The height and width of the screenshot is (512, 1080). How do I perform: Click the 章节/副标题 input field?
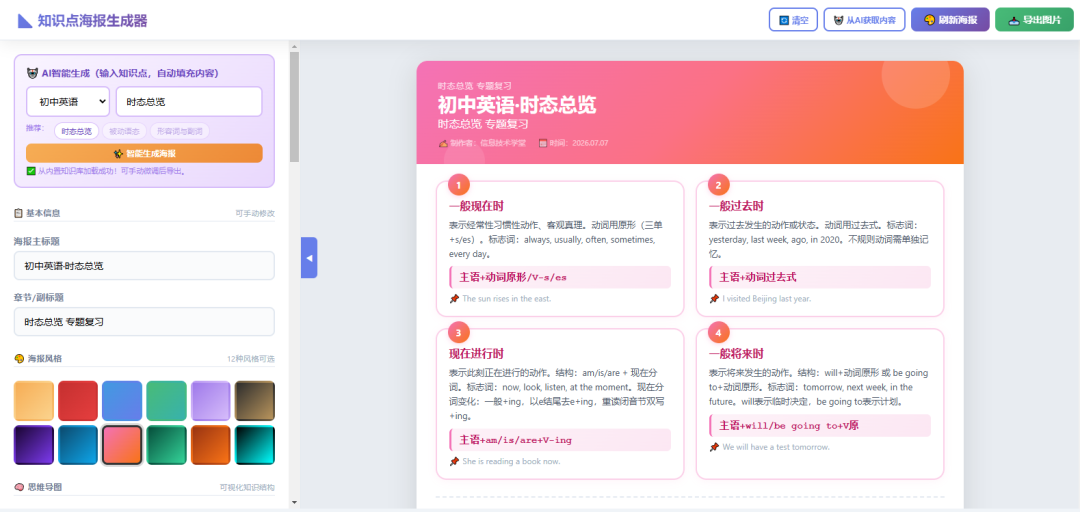145,322
